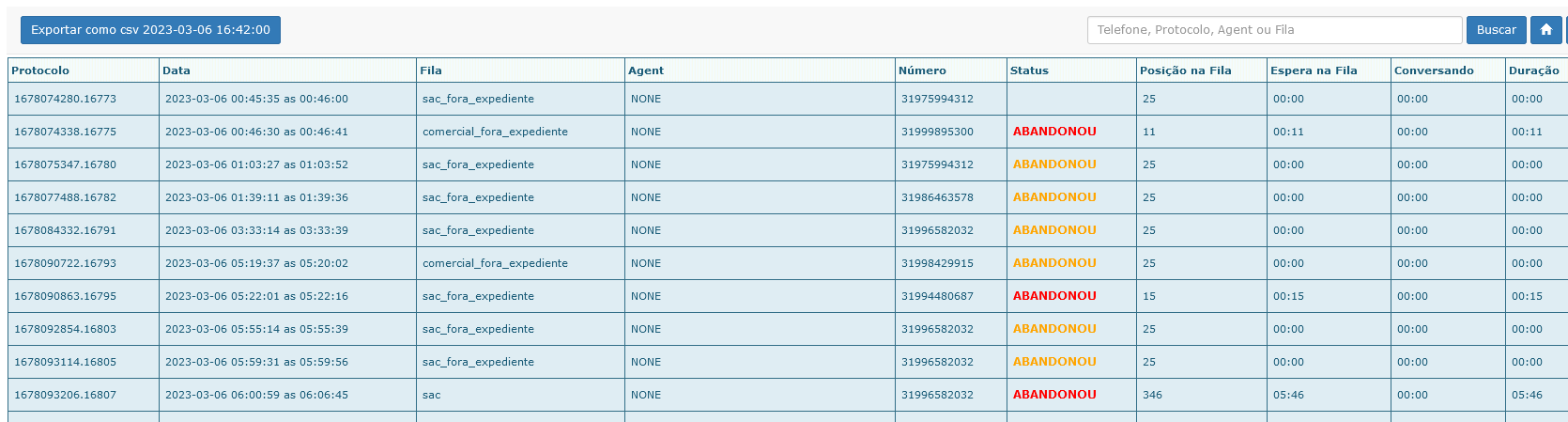This screenshot has width=1568, height=422.
Task: Click the comercial_fora_expediente queue at 05:19:37
Action: 495,263
